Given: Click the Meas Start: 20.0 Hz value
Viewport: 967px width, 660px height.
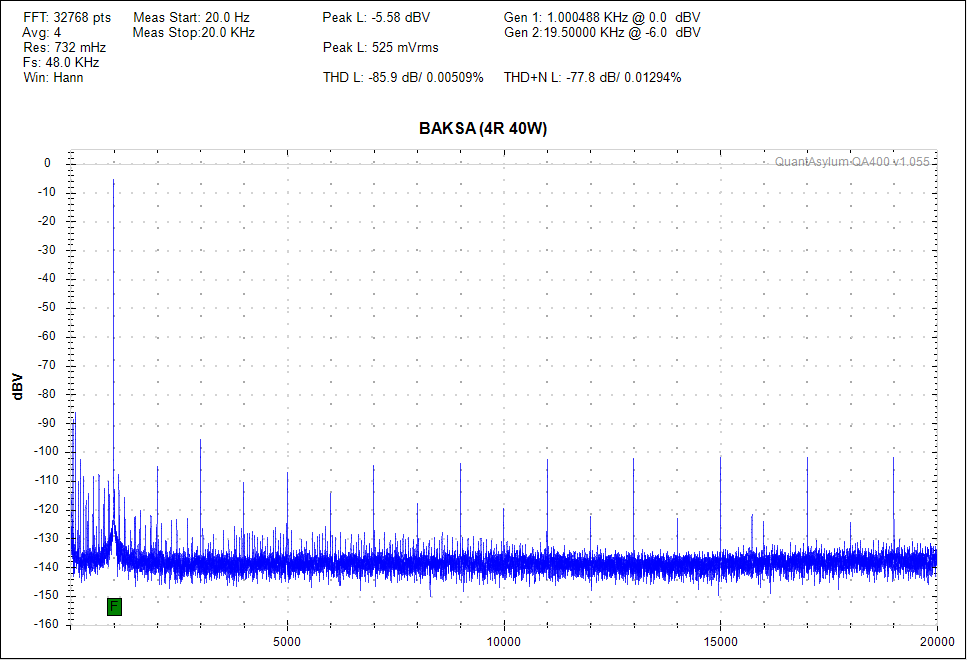Looking at the screenshot, I should [191, 17].
